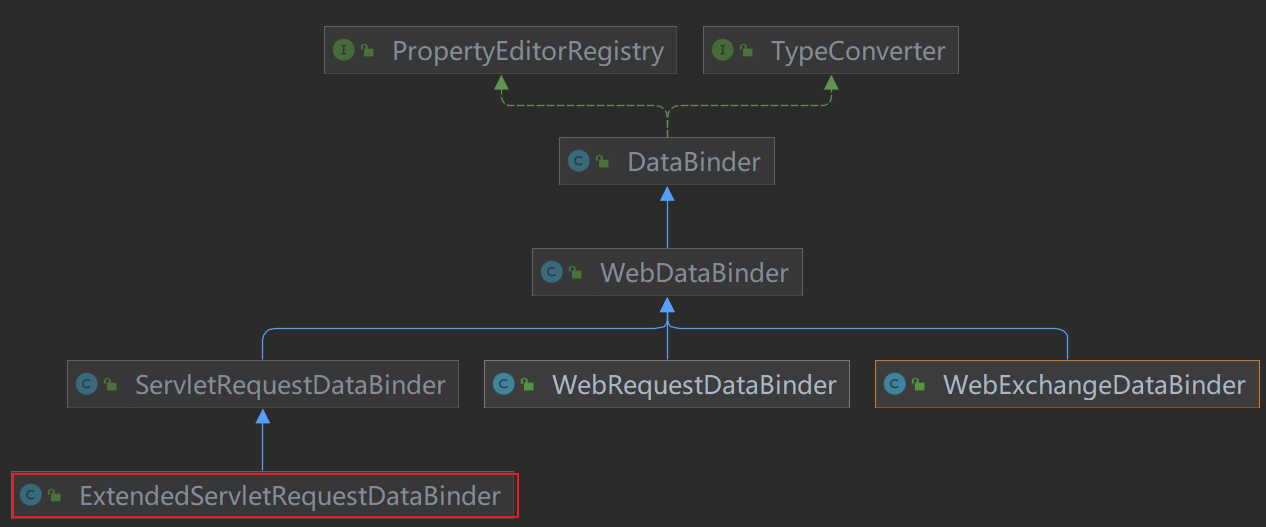Click the WebRequestDataBinder class icon
Image resolution: width=1266 pixels, height=527 pixels.
click(503, 384)
